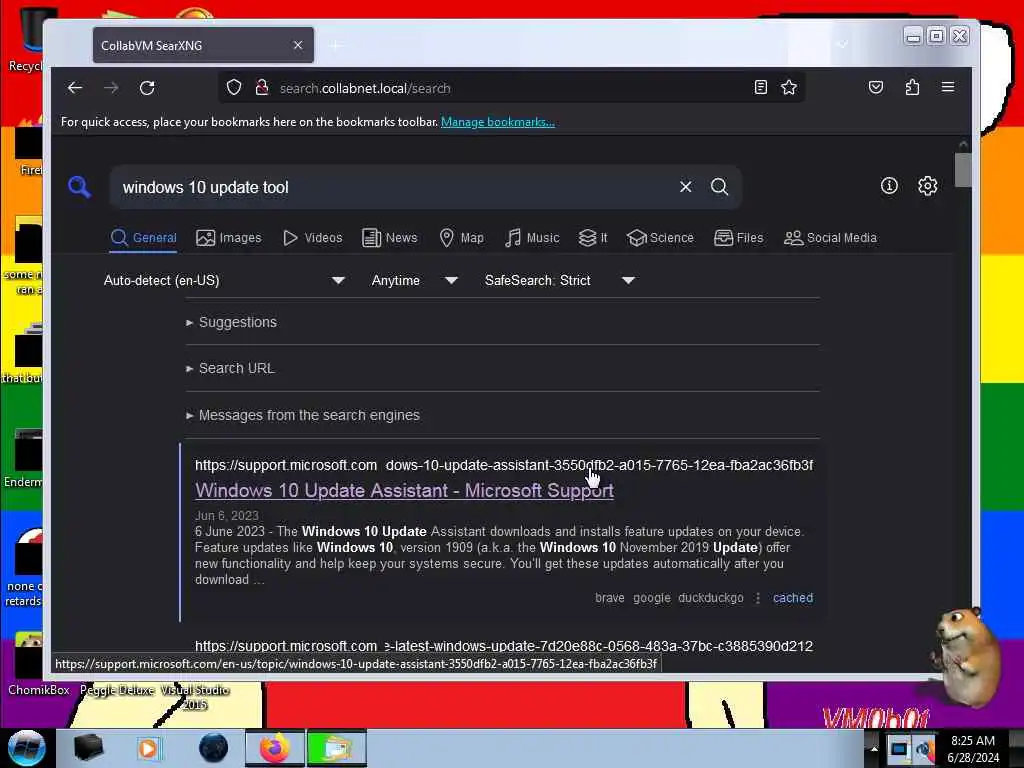Open the cached version of first result
Screen dimensions: 1024x768
pyautogui.click(x=793, y=598)
